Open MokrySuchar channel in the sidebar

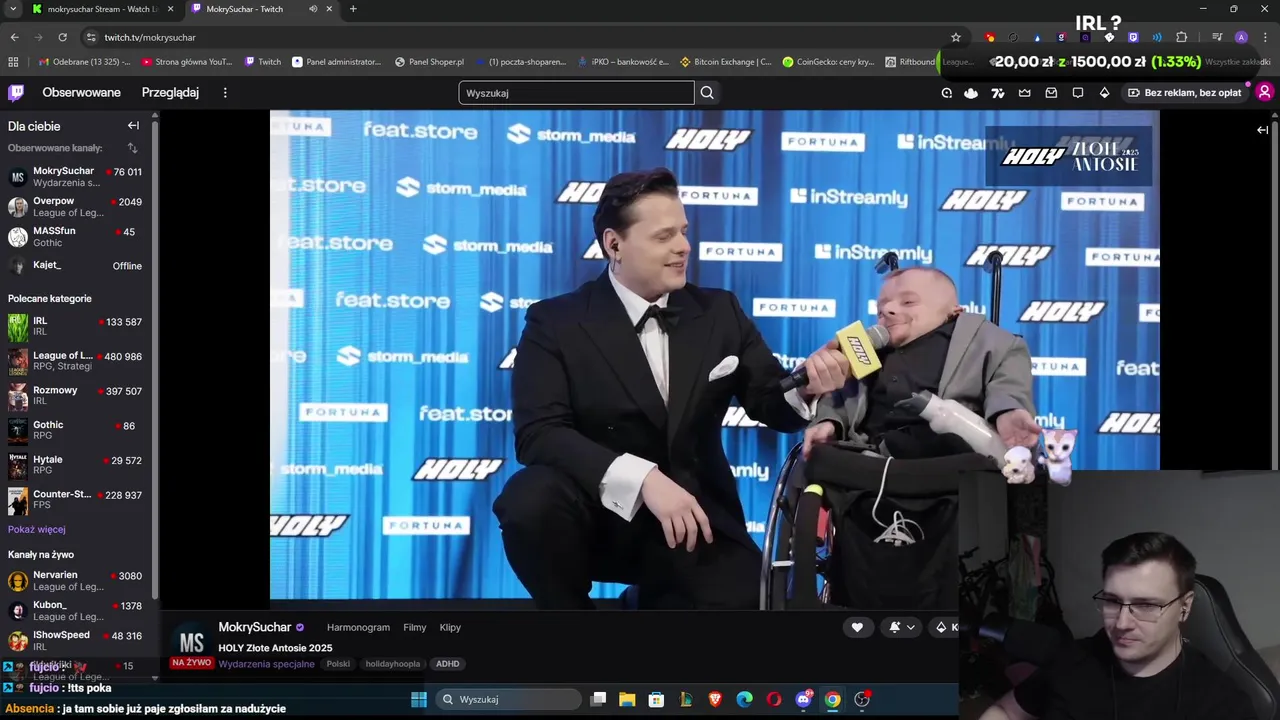(x=75, y=177)
